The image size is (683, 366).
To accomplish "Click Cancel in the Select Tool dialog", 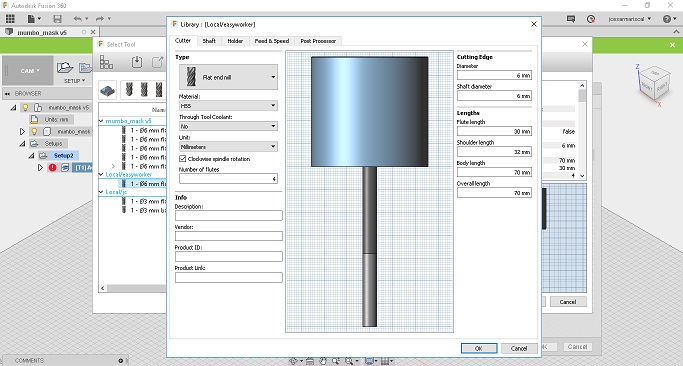I will [568, 302].
